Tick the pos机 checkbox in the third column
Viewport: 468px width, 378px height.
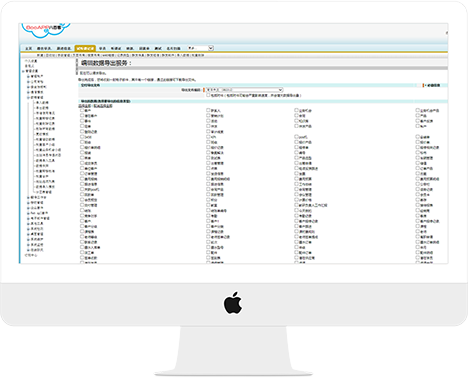tap(296, 137)
